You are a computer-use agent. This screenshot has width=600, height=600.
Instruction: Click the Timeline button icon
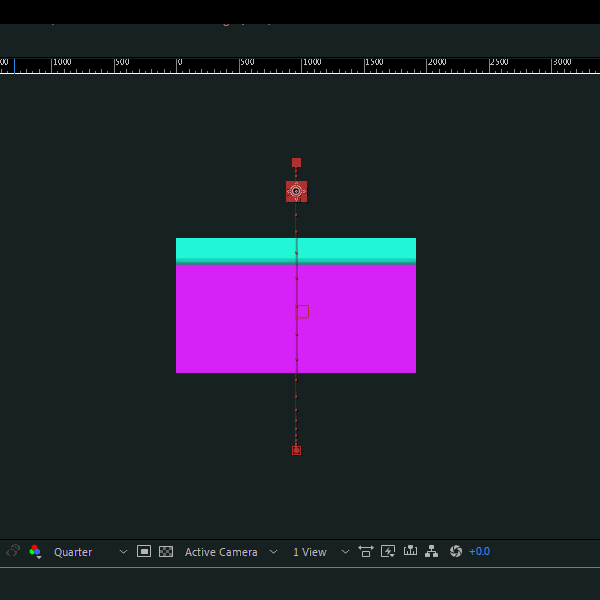(410, 551)
